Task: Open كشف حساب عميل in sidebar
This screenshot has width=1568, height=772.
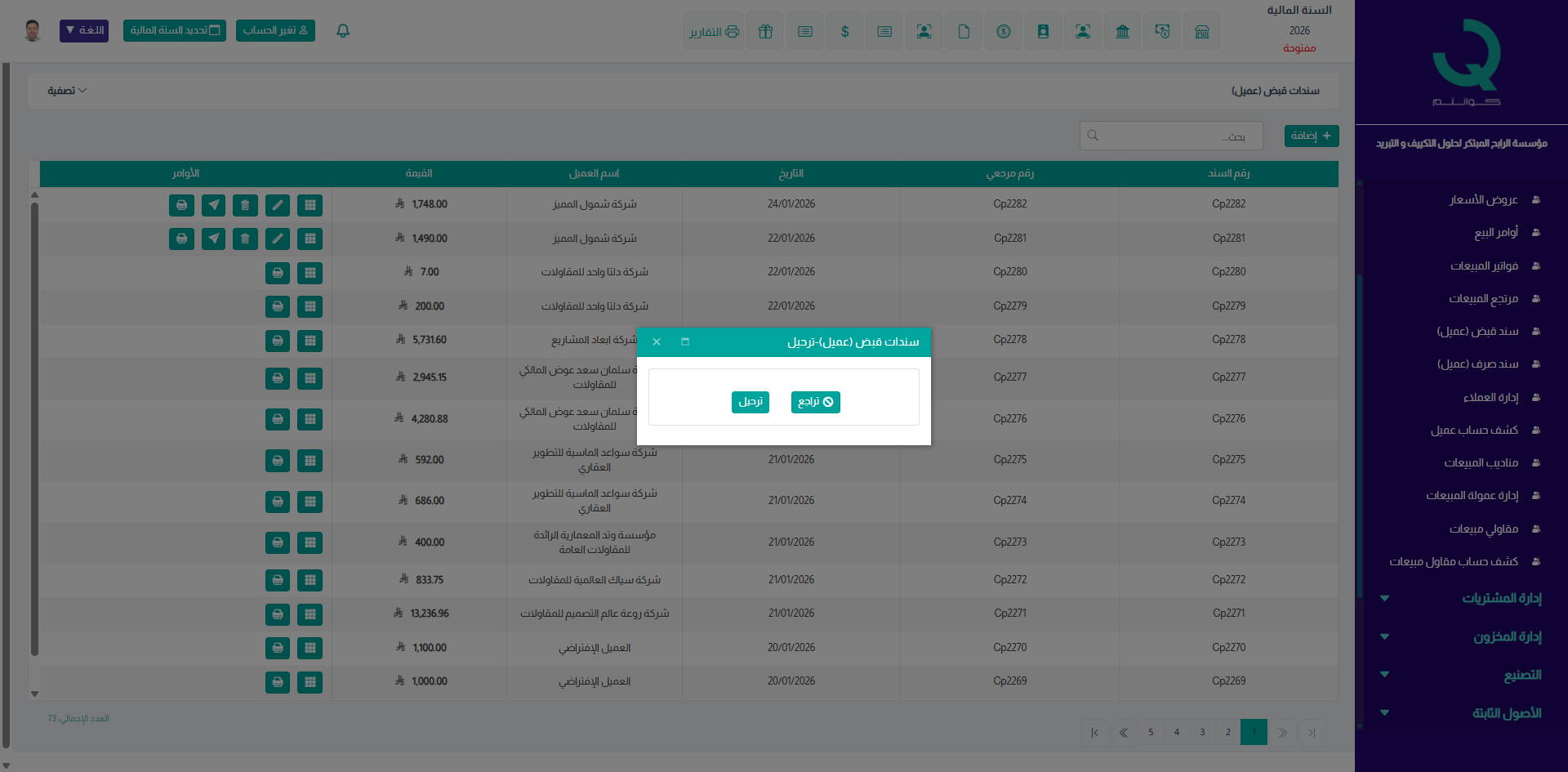Action: (1474, 430)
